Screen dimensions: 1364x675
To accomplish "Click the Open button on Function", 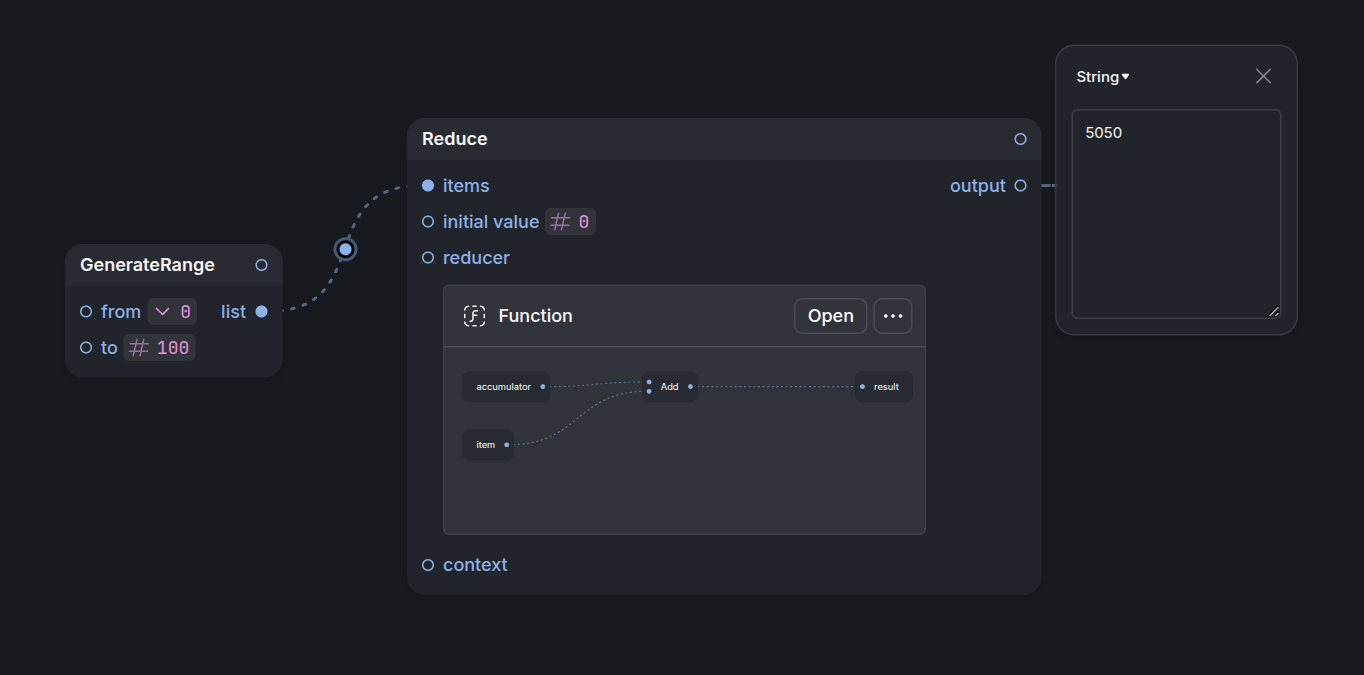I will point(830,316).
